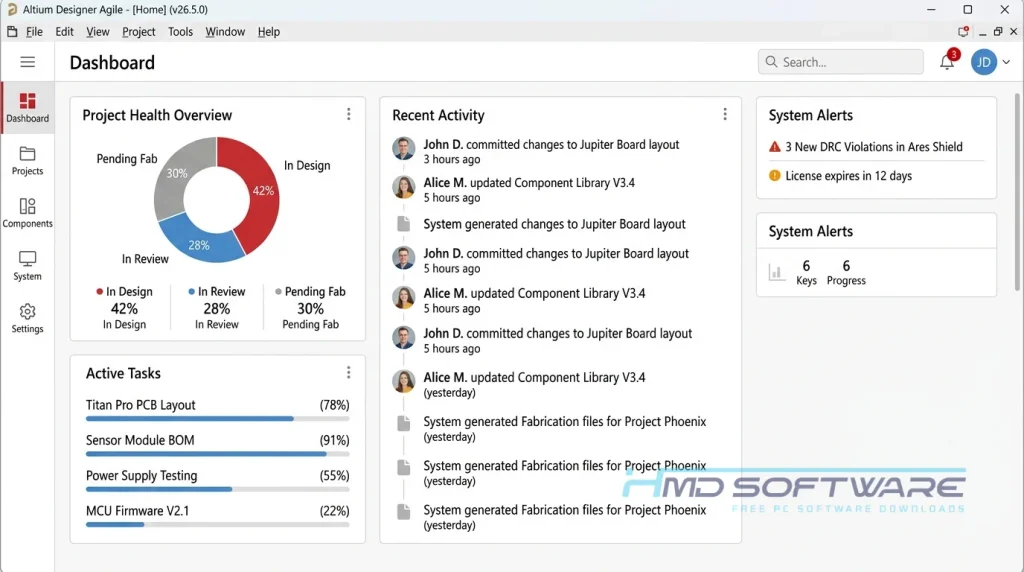Click John D. avatar, 3 hours ago entry
This screenshot has height=572, width=1024.
404,149
